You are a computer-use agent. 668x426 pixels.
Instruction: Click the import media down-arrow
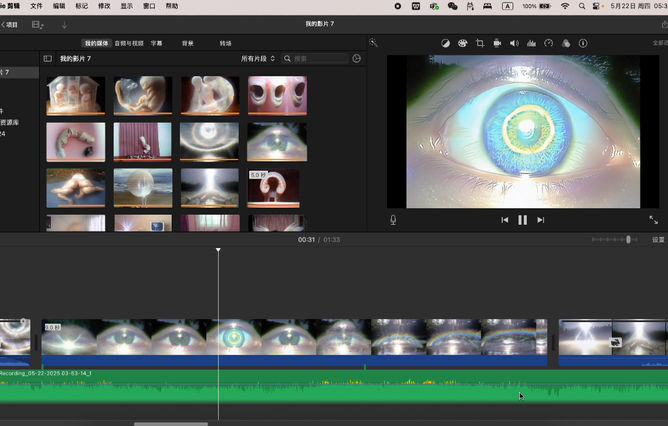(x=64, y=25)
